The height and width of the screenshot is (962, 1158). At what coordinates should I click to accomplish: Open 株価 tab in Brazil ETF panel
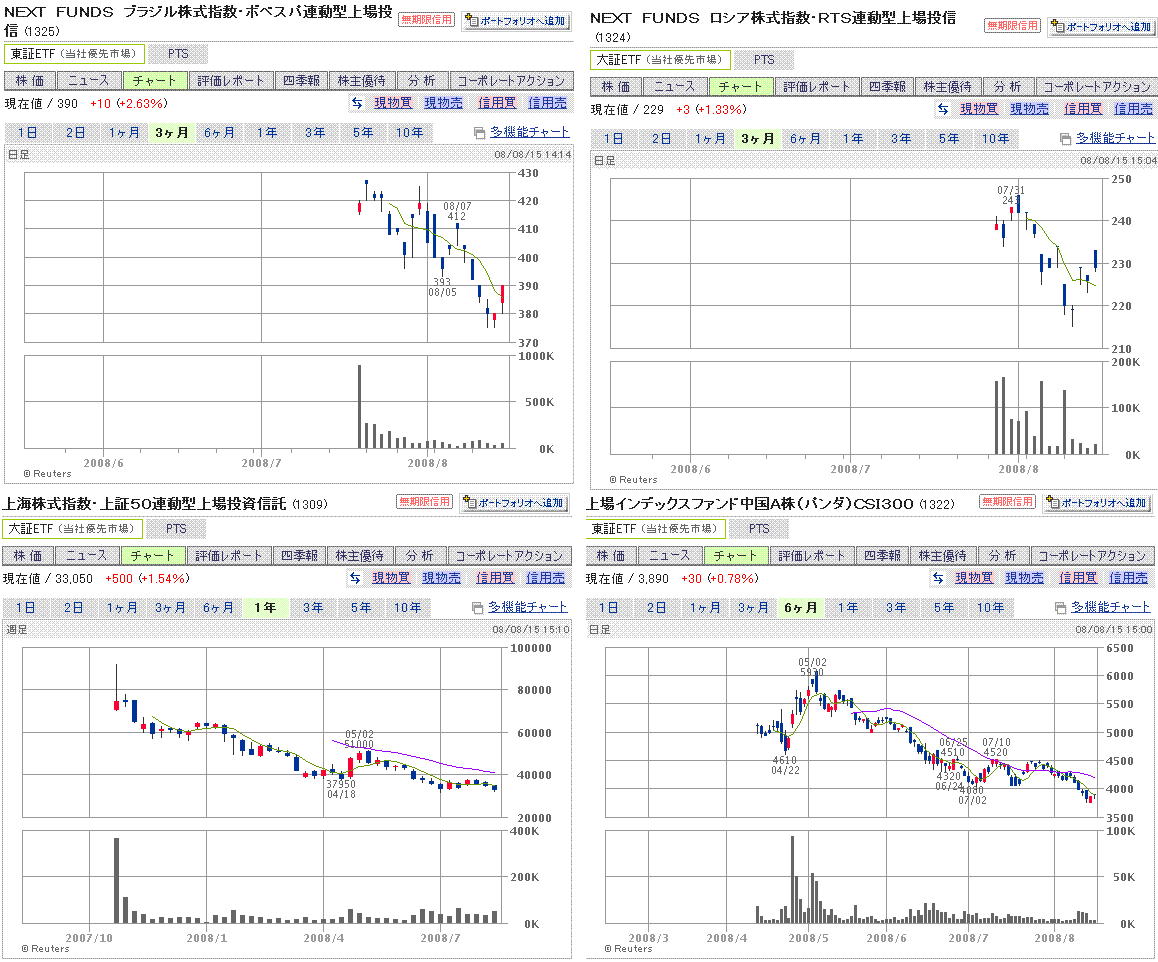click(30, 80)
